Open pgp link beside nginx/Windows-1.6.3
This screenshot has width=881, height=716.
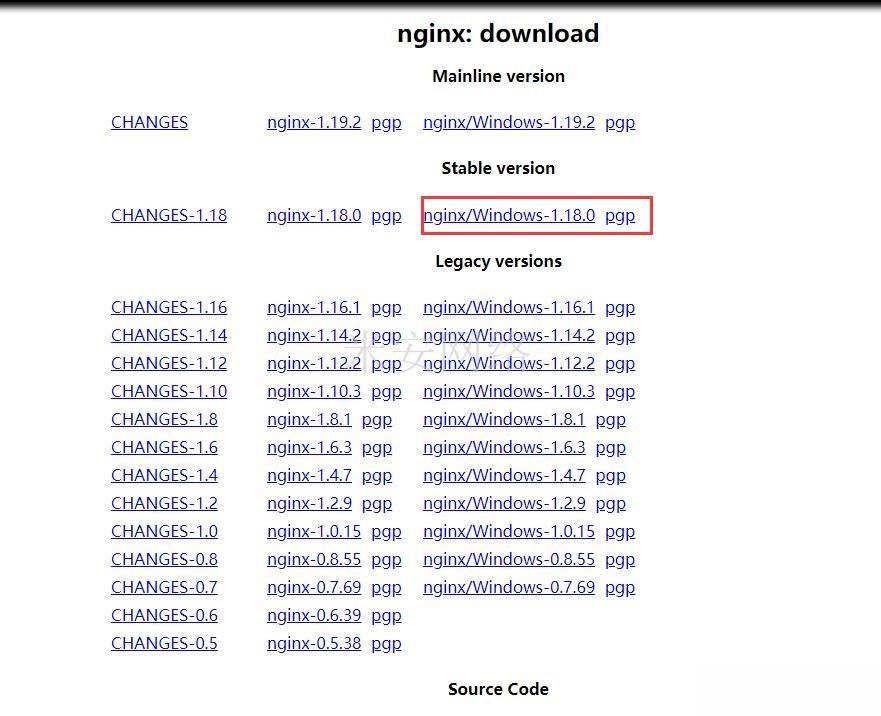[x=611, y=448]
